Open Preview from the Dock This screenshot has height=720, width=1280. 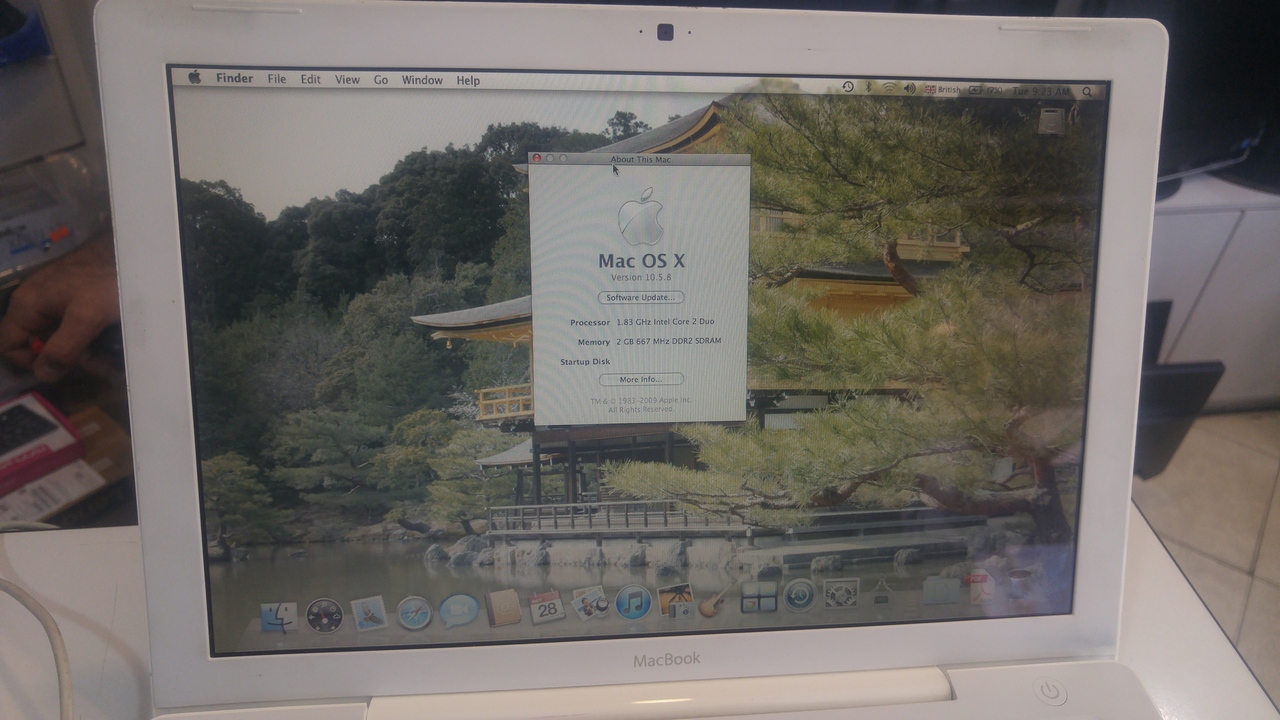tap(590, 603)
